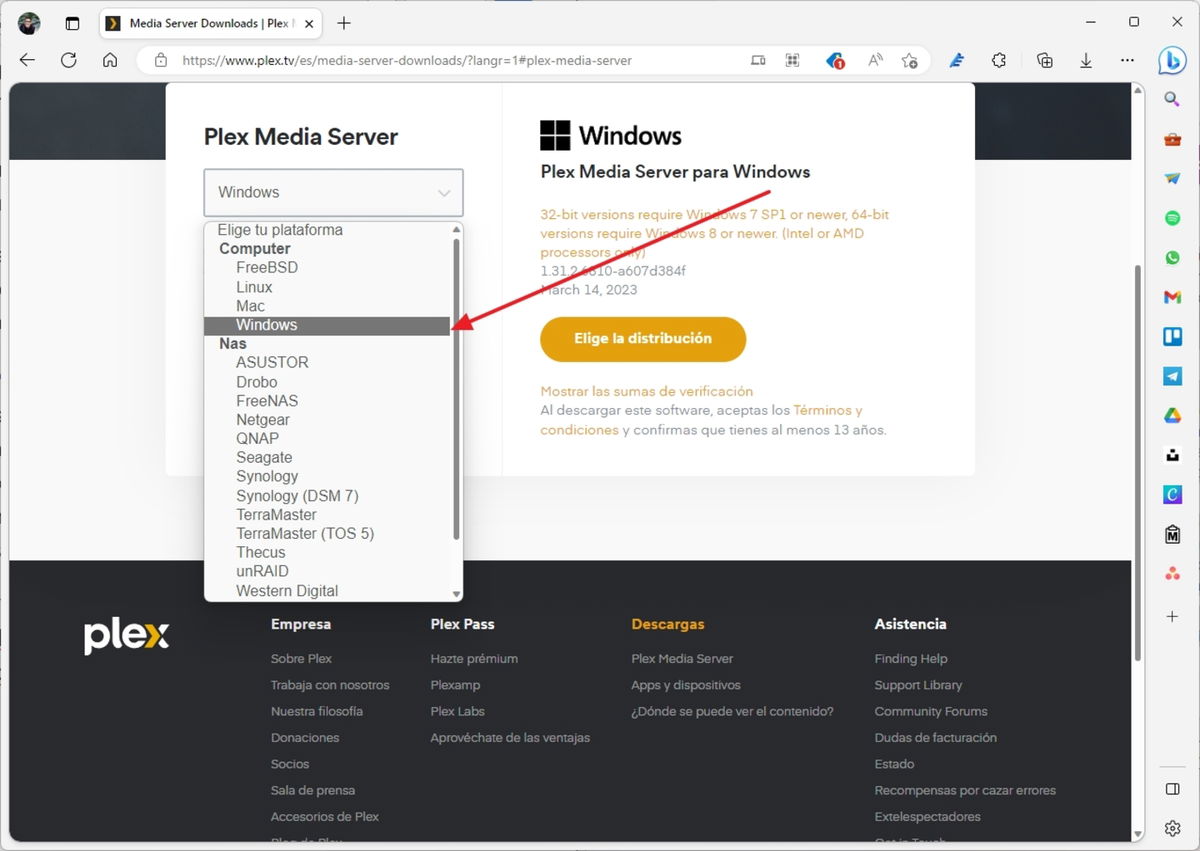This screenshot has height=851, width=1200.
Task: Select FreeBSD from the platform list
Action: click(x=267, y=267)
